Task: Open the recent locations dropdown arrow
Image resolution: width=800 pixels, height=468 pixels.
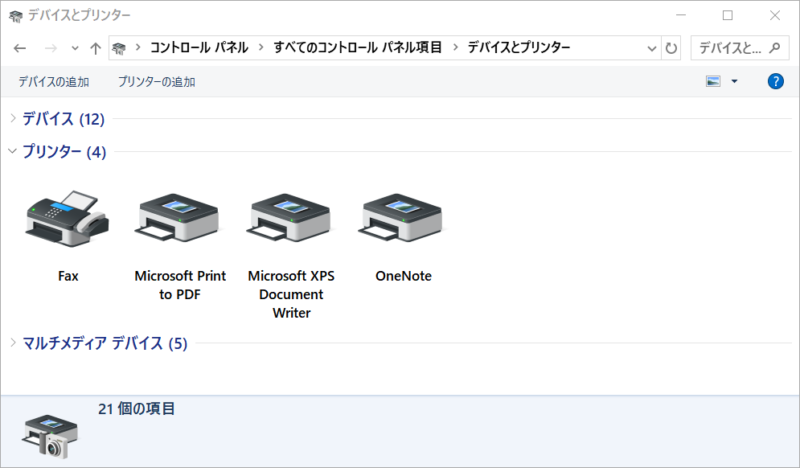Action: [74, 48]
